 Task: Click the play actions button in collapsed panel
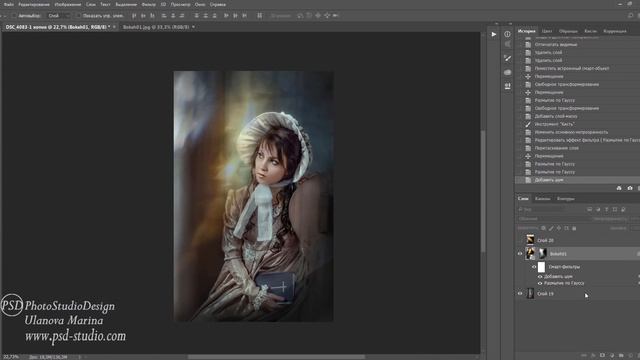coord(494,34)
